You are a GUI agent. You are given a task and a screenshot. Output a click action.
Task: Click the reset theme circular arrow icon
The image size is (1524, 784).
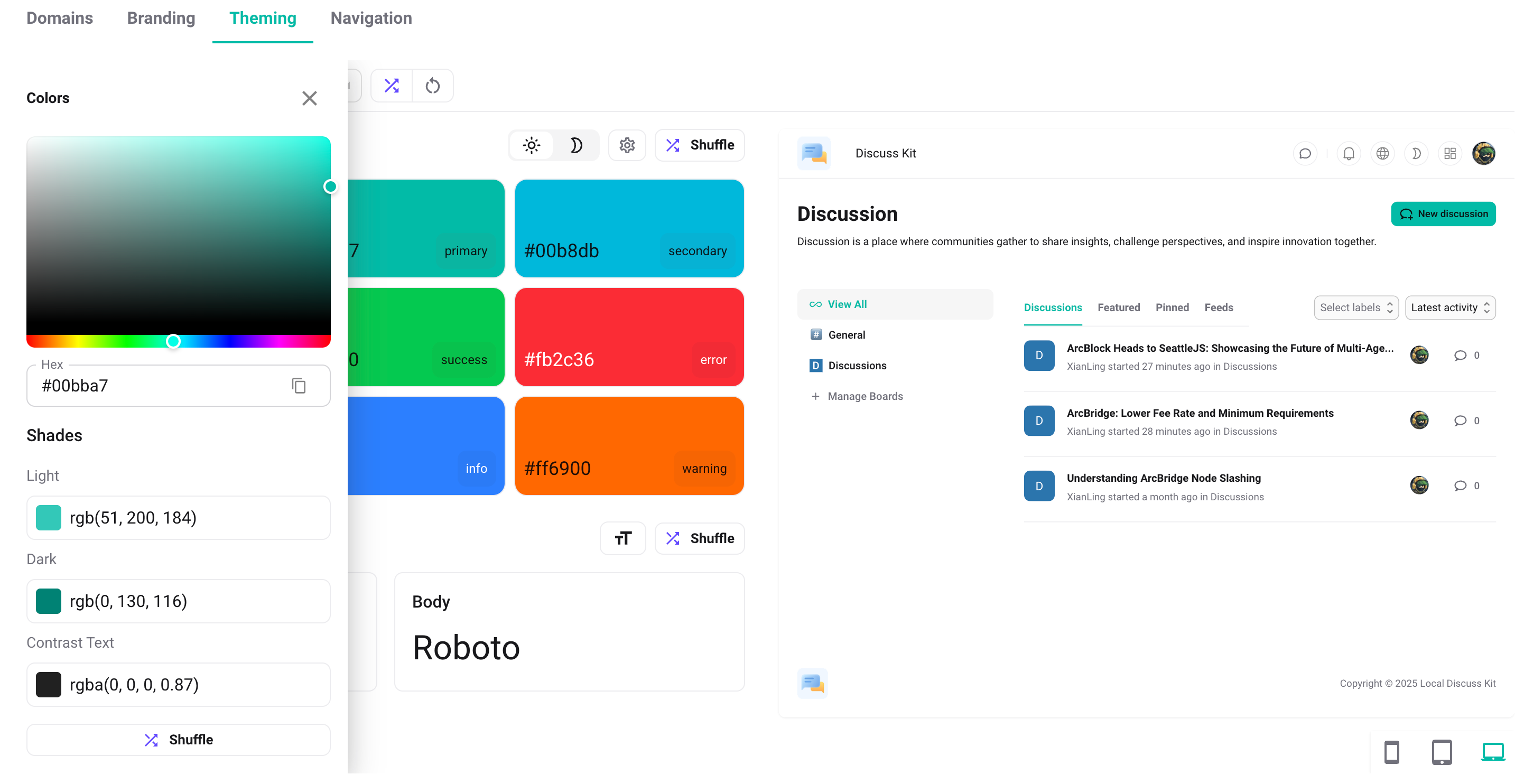point(432,86)
